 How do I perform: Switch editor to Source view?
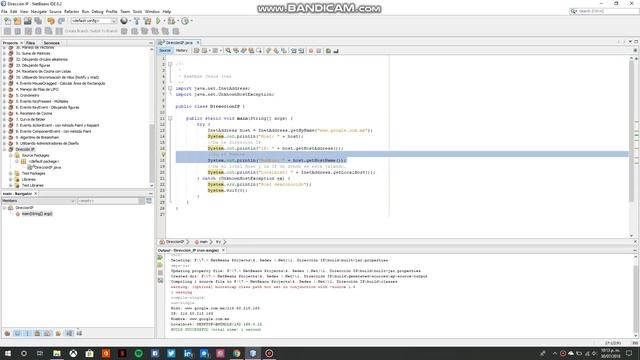[165, 51]
